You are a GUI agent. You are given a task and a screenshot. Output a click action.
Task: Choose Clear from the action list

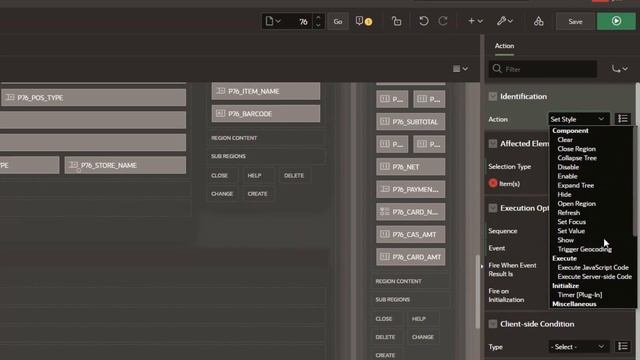[x=565, y=140]
